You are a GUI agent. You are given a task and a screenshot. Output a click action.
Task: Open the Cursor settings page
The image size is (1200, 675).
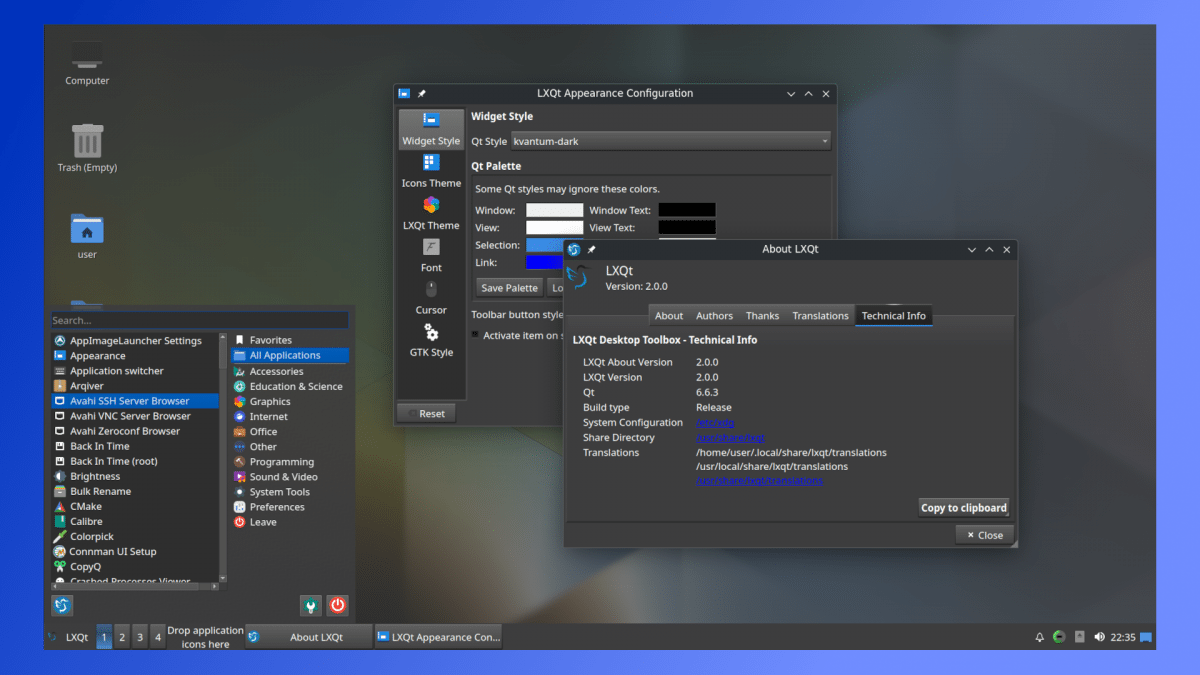click(431, 297)
